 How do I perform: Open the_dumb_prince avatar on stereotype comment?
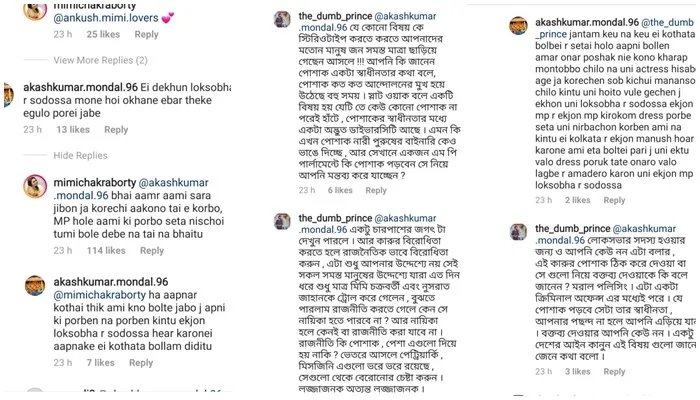282,19
